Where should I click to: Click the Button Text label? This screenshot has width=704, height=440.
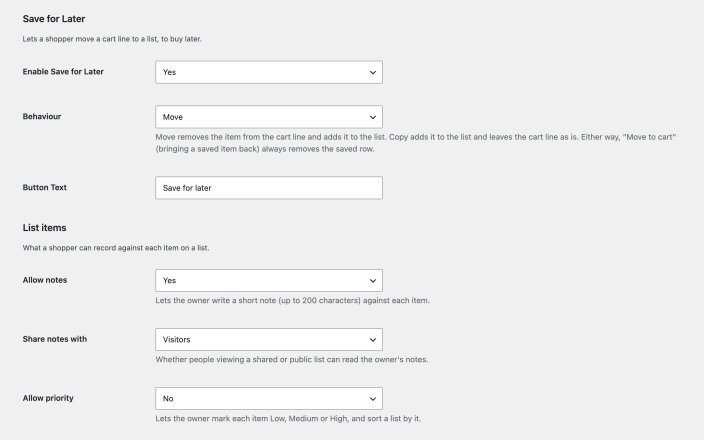click(44, 187)
